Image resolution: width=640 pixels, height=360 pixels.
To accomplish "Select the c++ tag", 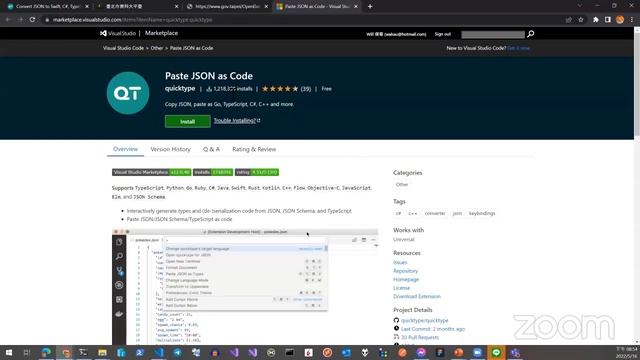I will [x=413, y=213].
